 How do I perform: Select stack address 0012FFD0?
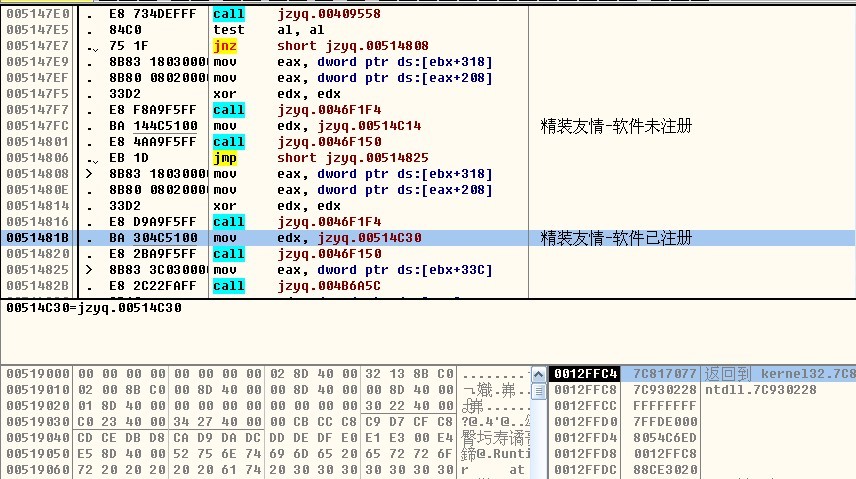click(585, 422)
